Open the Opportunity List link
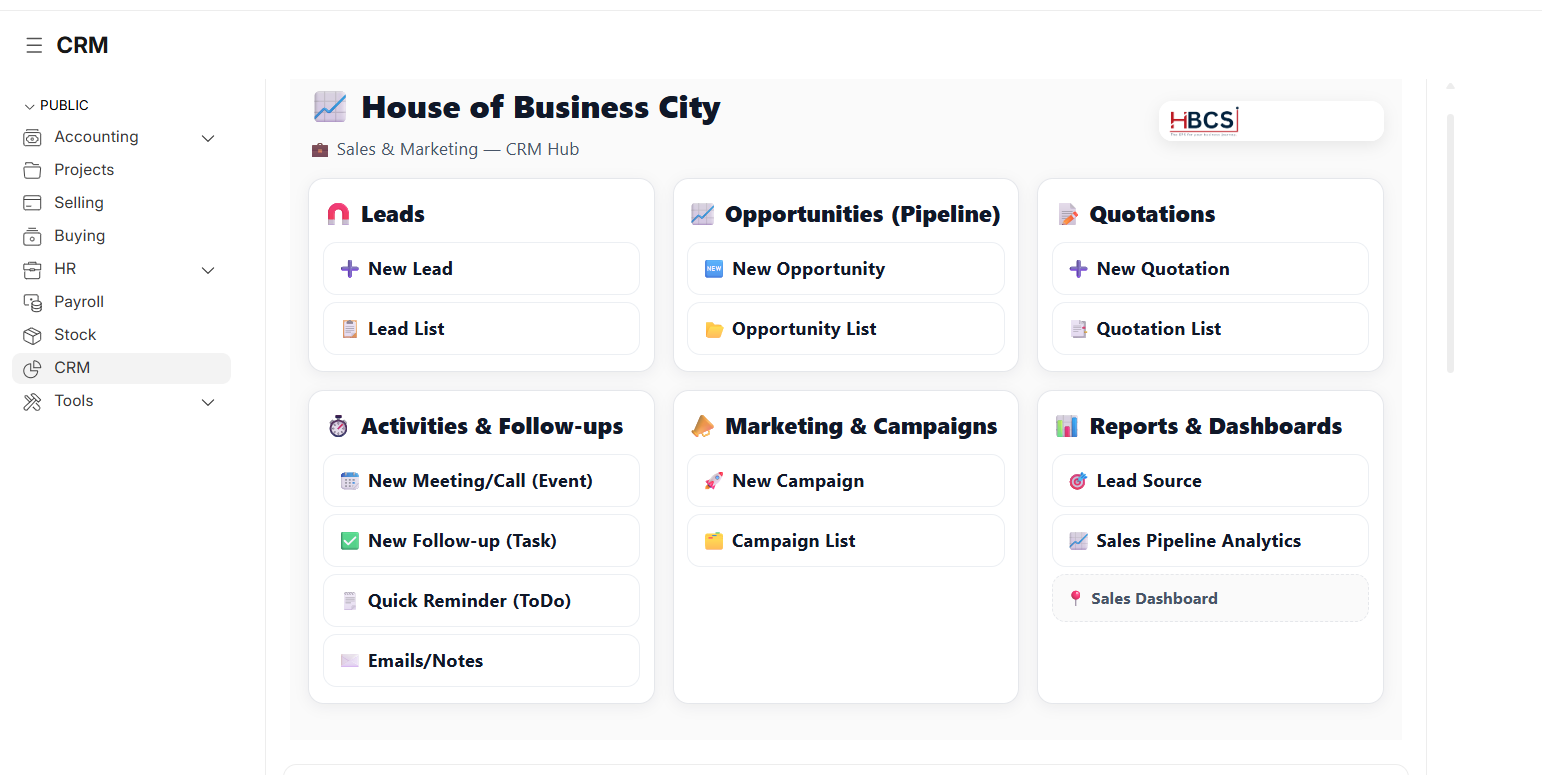The width and height of the screenshot is (1542, 775). pyautogui.click(x=845, y=329)
